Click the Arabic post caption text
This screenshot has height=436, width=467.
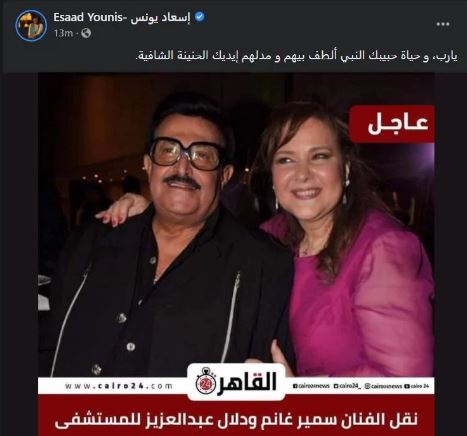tap(297, 55)
